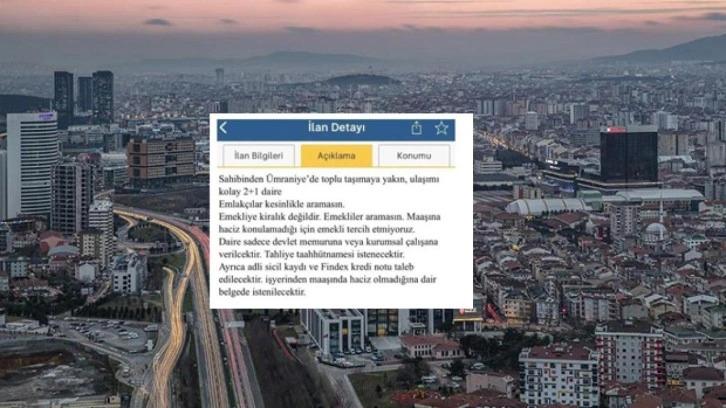Click the dark glass office building

(x=629, y=156)
